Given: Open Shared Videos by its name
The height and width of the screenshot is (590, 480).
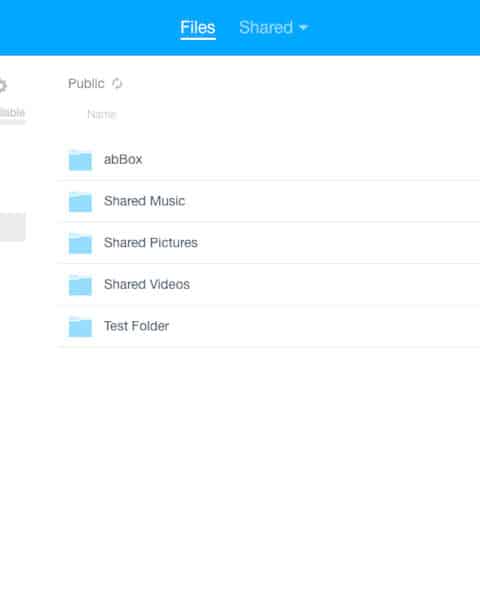Looking at the screenshot, I should click(x=147, y=284).
